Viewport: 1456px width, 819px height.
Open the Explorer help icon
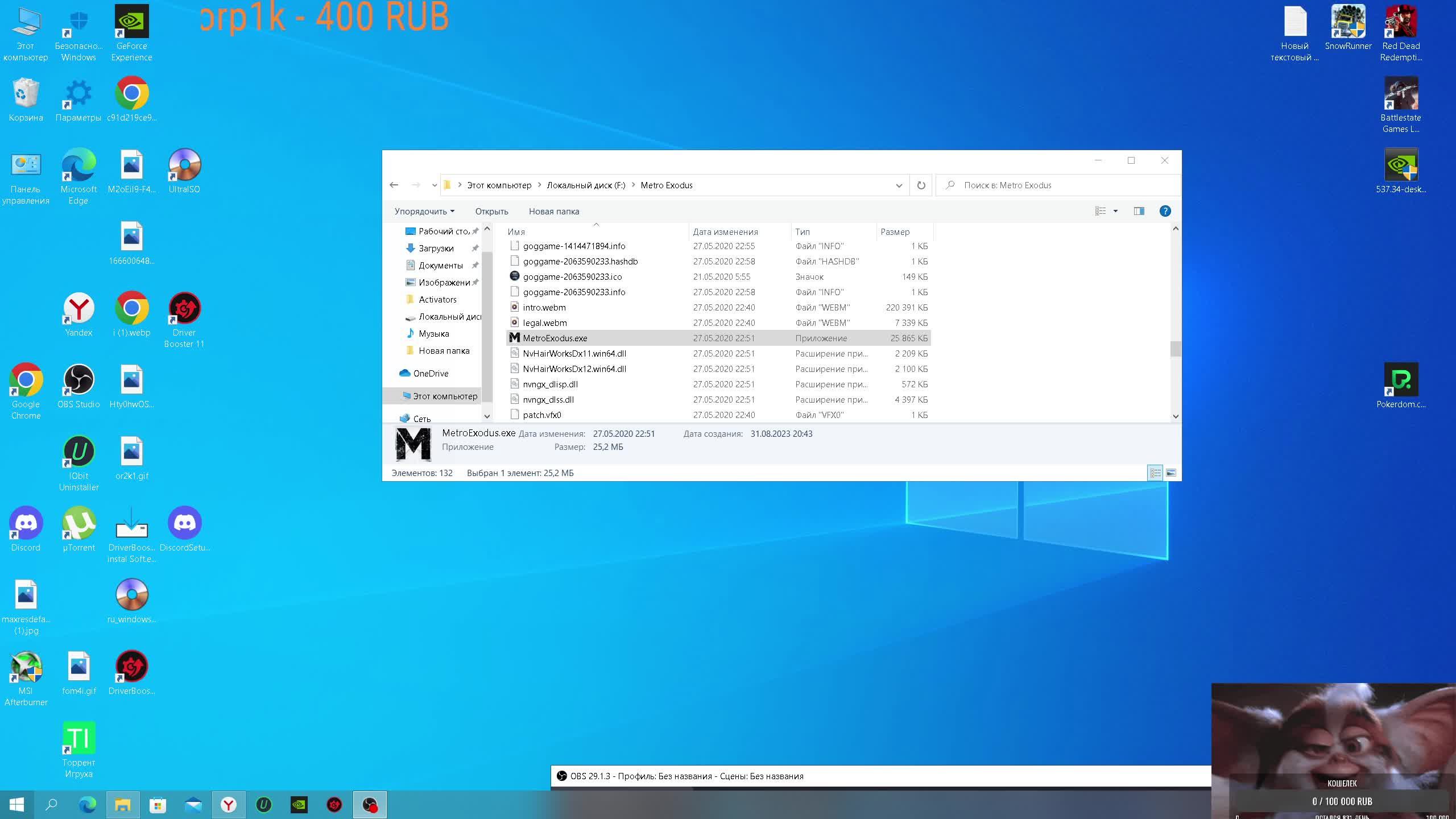point(1165,211)
